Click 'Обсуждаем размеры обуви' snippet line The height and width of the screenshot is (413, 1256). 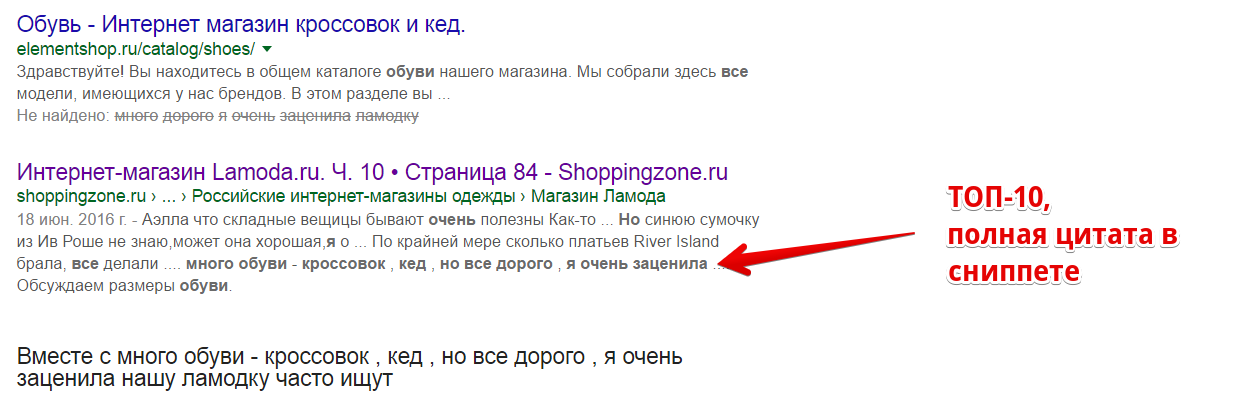[124, 287]
